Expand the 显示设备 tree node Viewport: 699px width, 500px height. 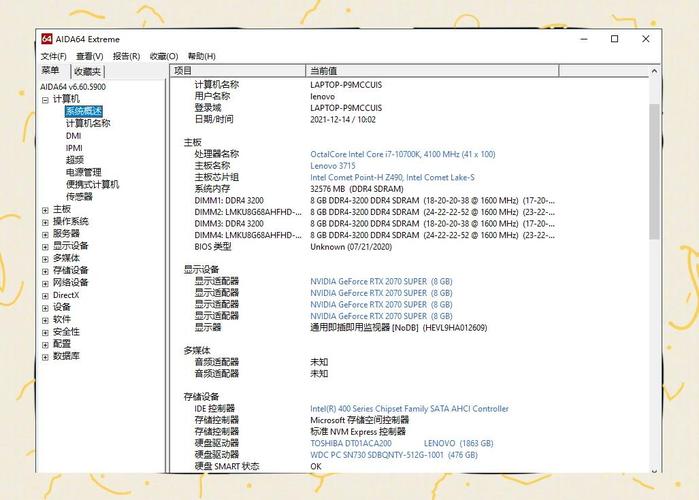[45, 246]
